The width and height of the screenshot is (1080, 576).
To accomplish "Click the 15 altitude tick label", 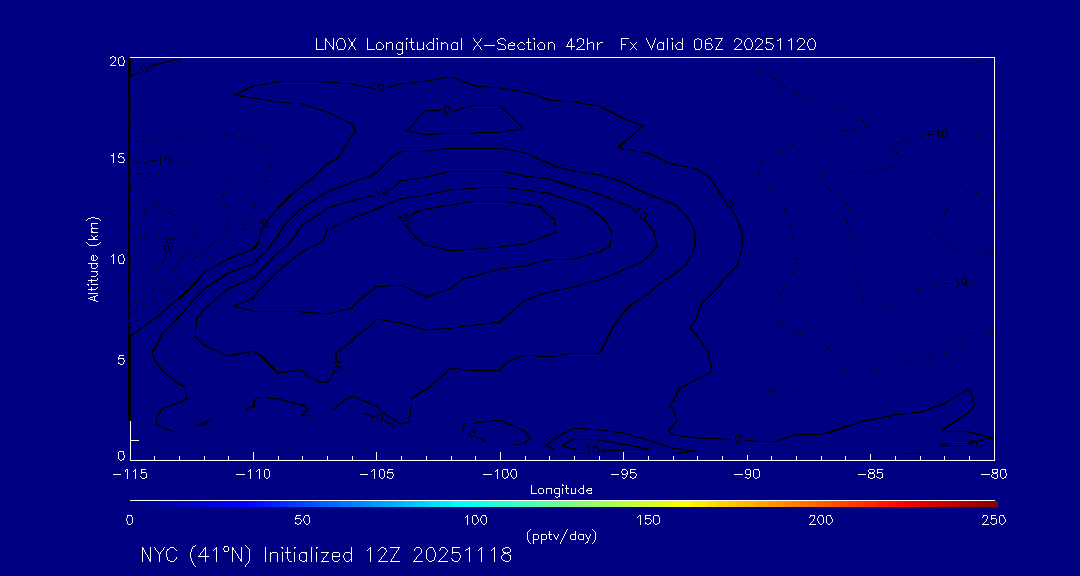I will (x=117, y=160).
